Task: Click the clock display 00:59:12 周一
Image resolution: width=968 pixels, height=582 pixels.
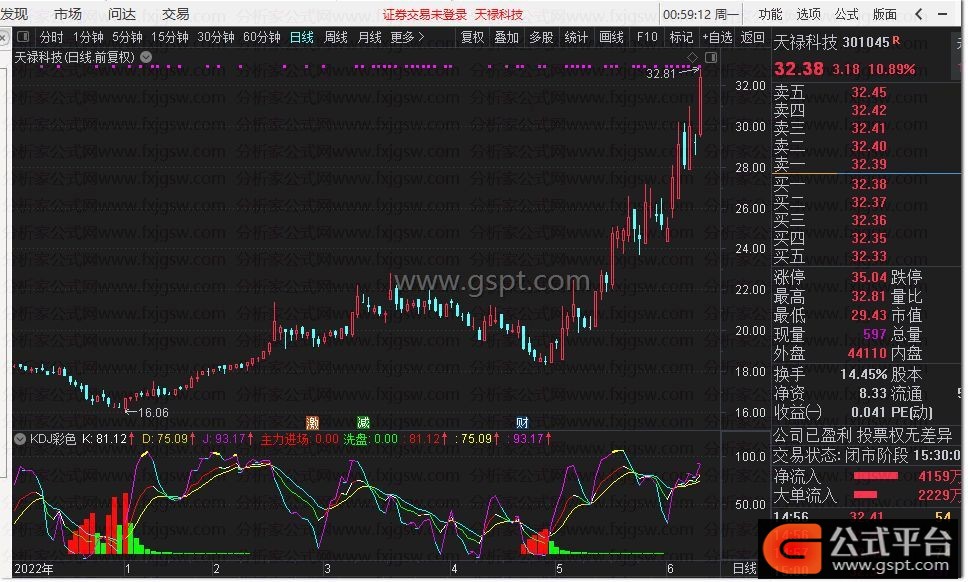Action: [x=701, y=14]
